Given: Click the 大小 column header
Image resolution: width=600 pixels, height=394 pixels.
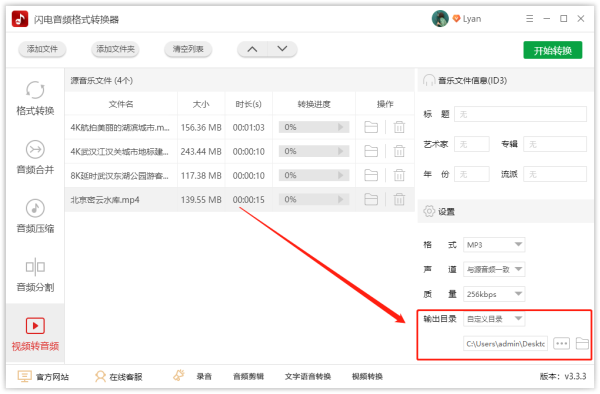Looking at the screenshot, I should pyautogui.click(x=201, y=104).
